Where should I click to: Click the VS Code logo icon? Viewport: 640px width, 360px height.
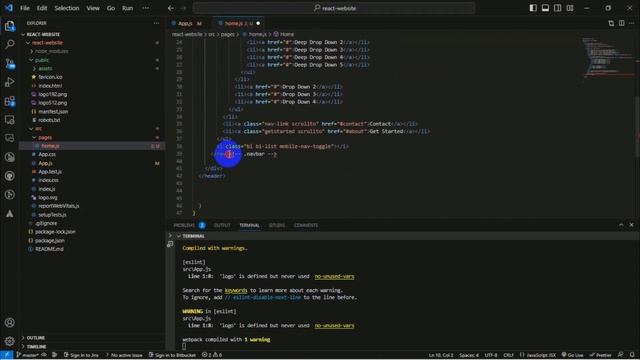coord(9,8)
